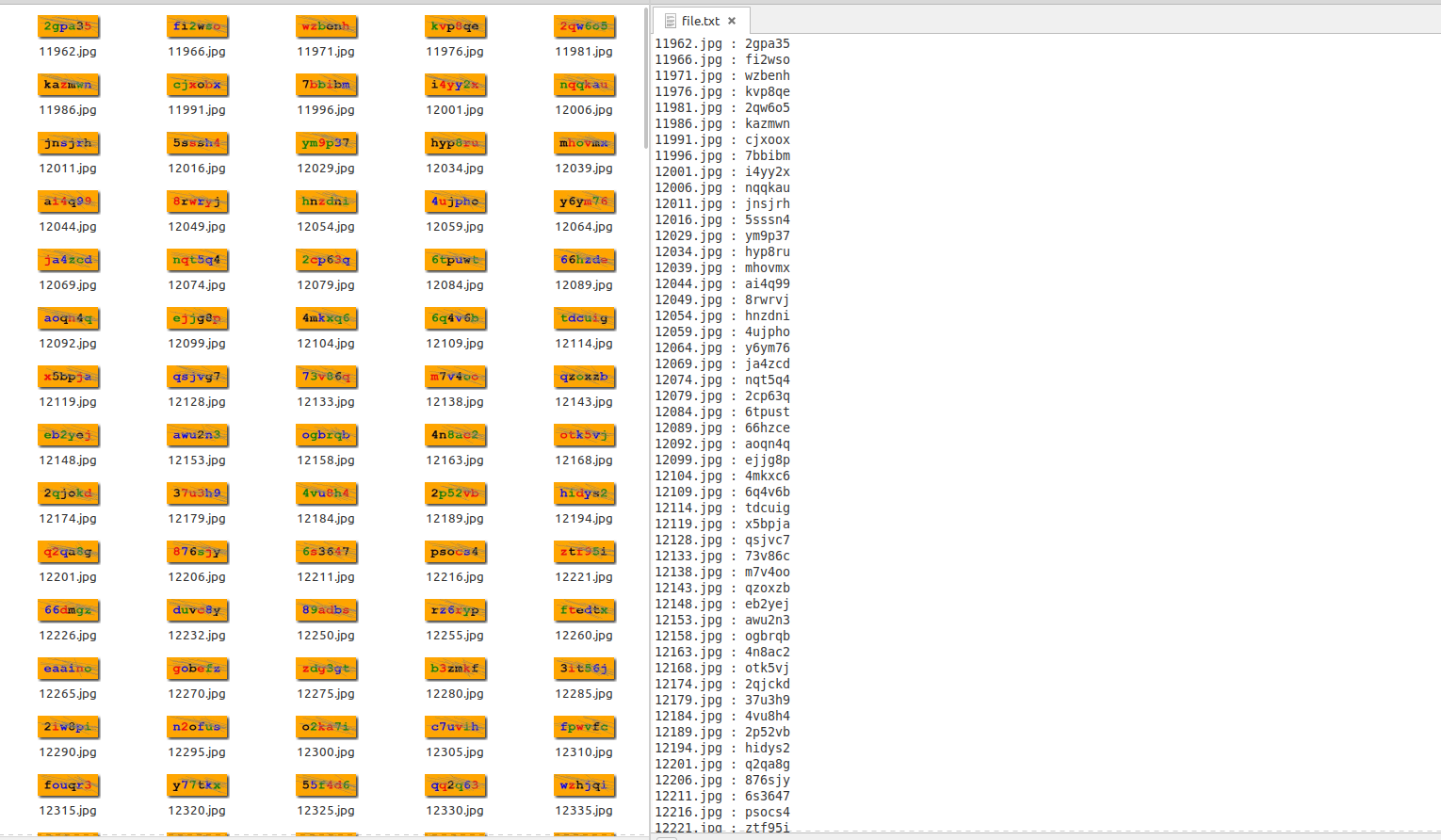Click the file name label 12148.jpg
This screenshot has height=840, width=1441.
click(x=68, y=460)
